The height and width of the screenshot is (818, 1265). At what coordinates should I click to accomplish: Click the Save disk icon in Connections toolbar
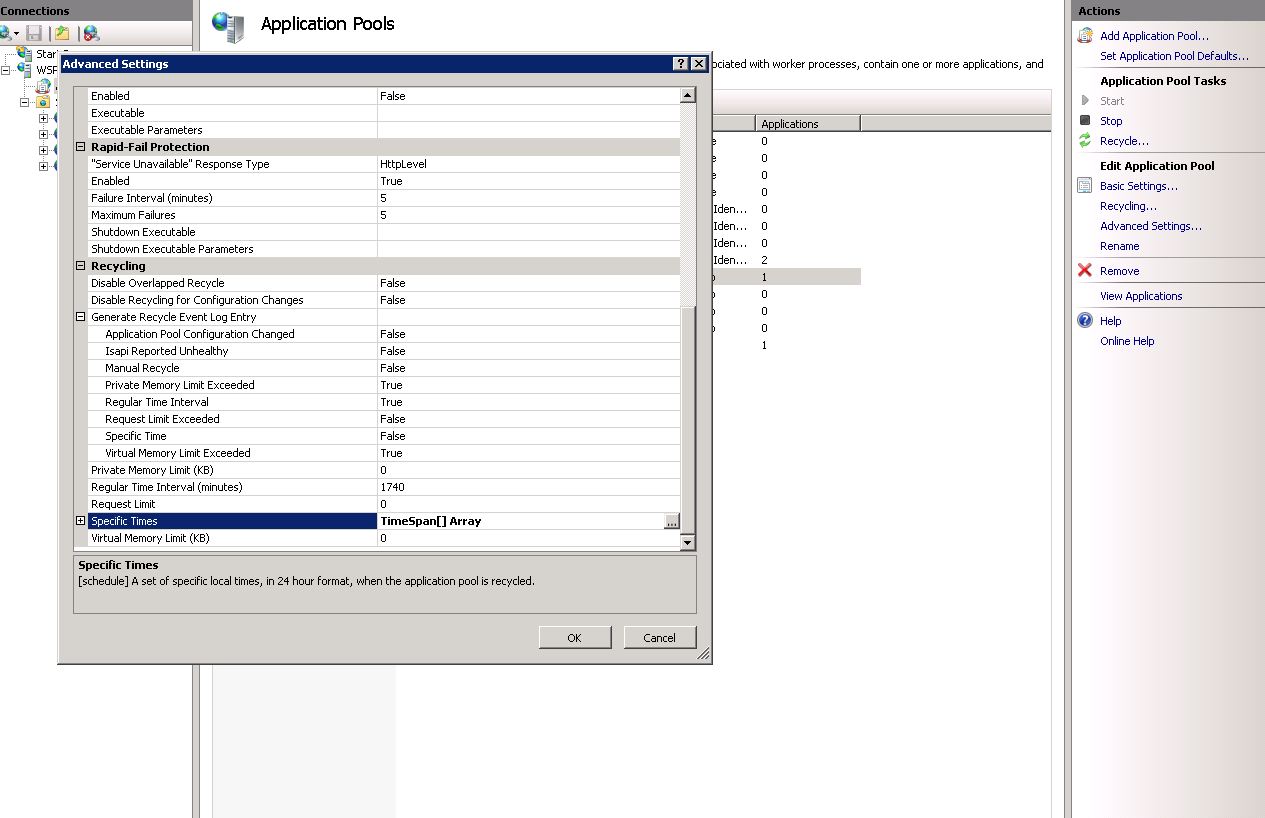click(35, 33)
